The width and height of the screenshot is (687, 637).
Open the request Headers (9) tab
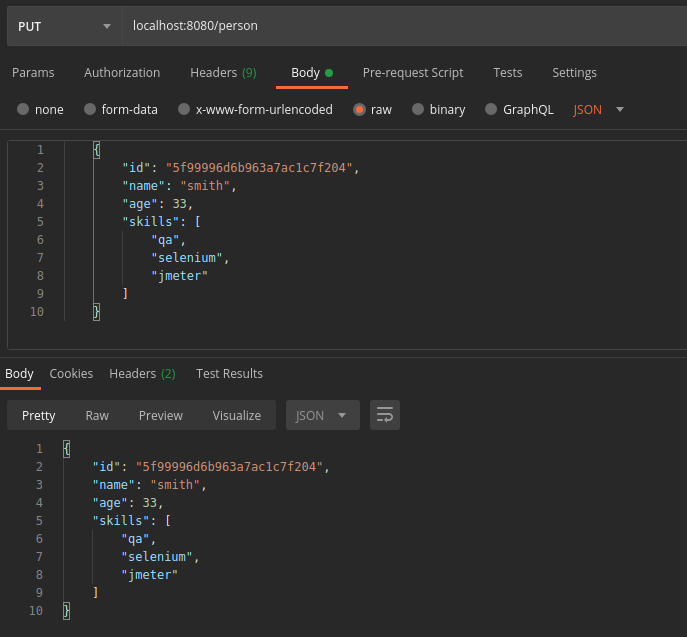[223, 73]
